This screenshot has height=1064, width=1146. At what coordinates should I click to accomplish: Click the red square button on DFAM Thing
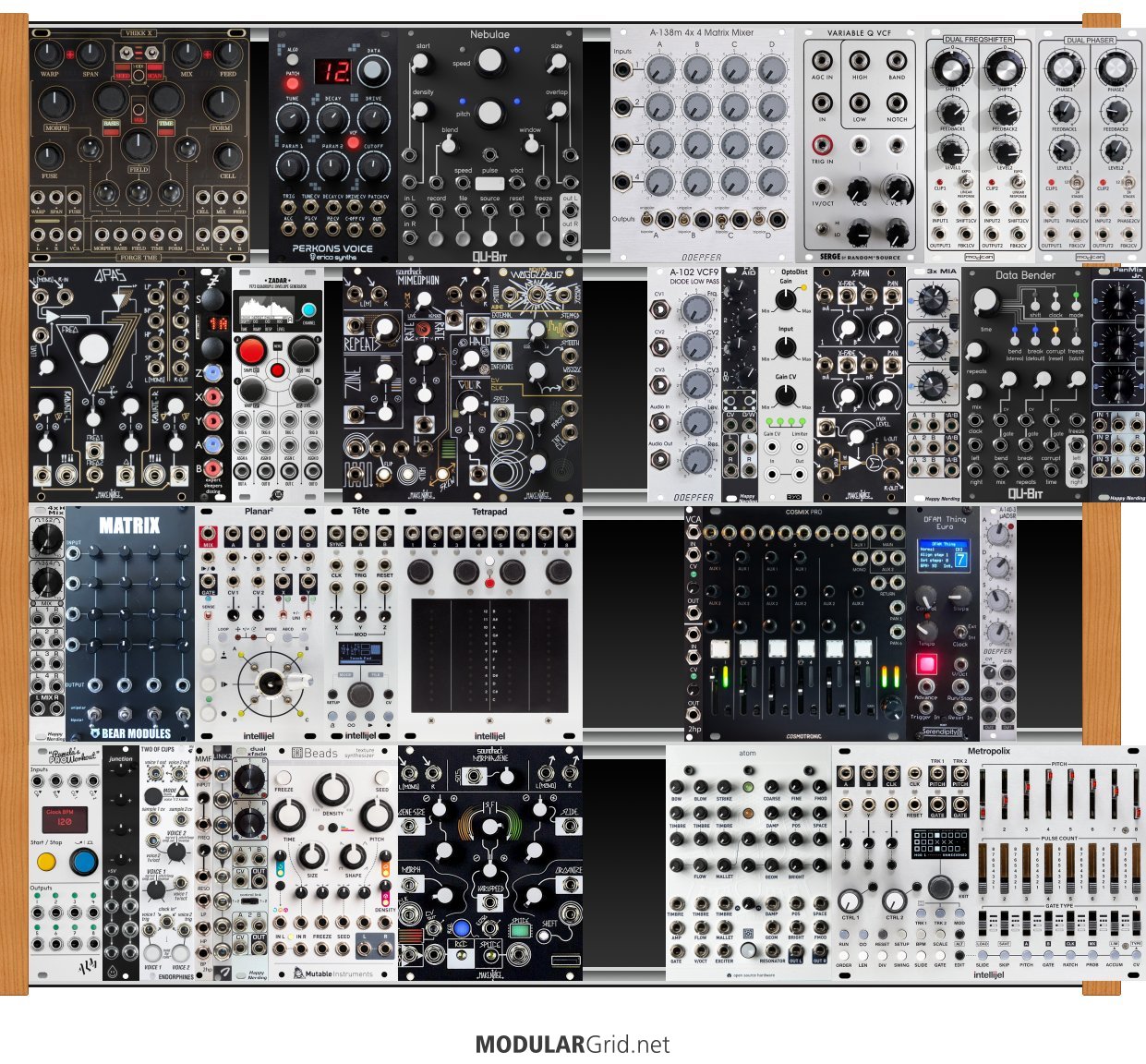[926, 663]
